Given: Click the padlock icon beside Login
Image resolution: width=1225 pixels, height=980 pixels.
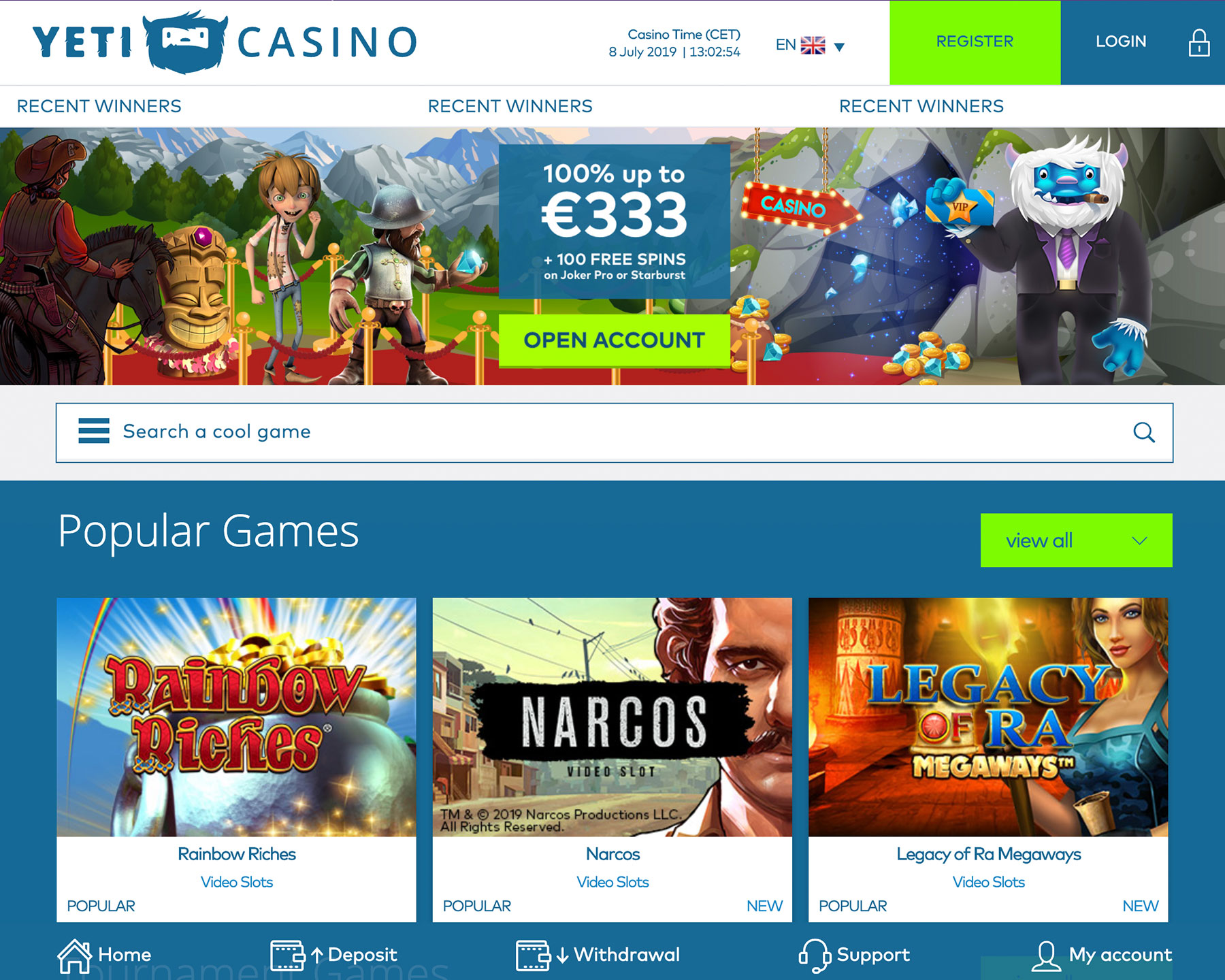Looking at the screenshot, I should pos(1198,43).
